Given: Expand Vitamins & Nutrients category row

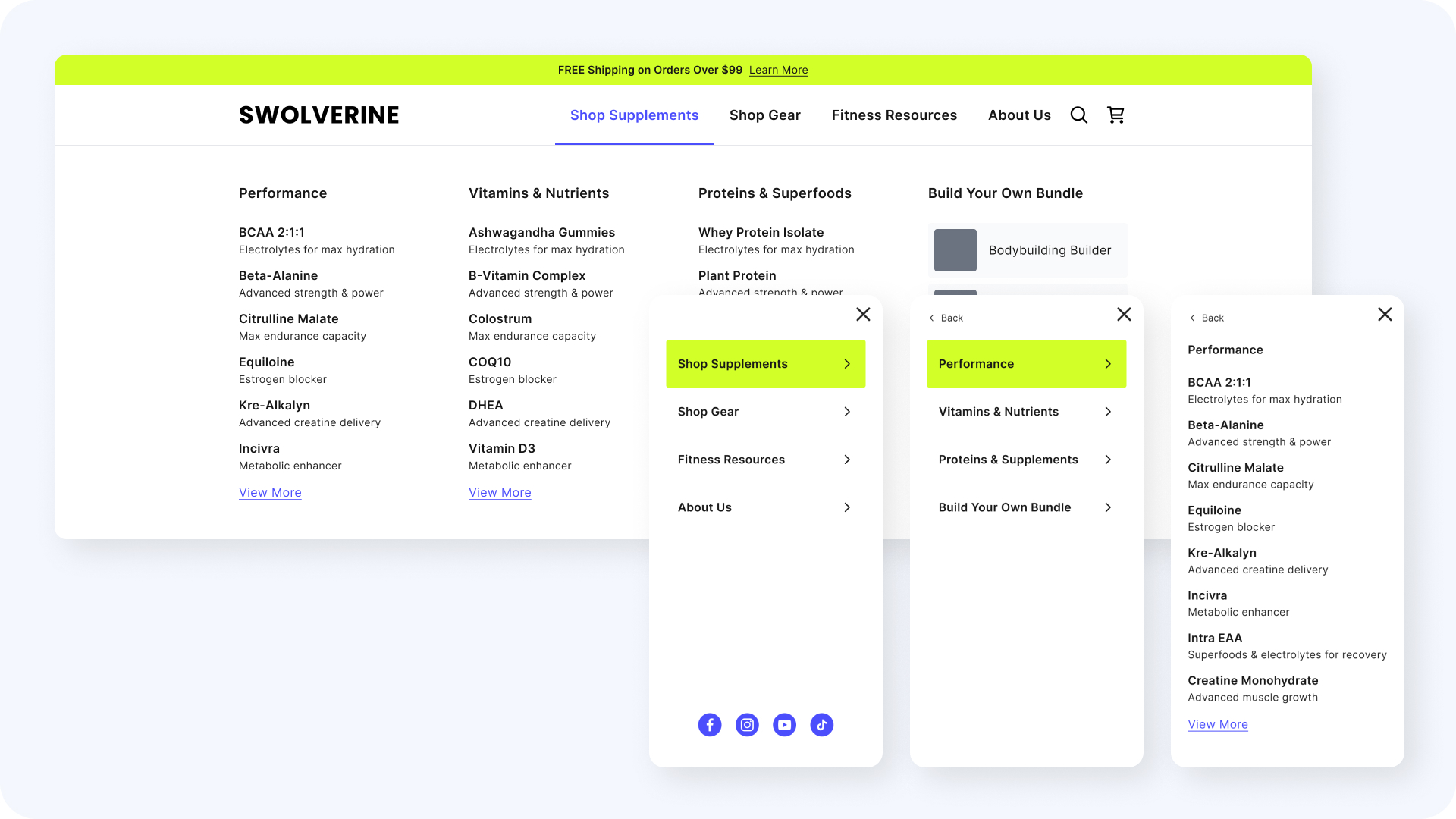Looking at the screenshot, I should (x=1026, y=412).
